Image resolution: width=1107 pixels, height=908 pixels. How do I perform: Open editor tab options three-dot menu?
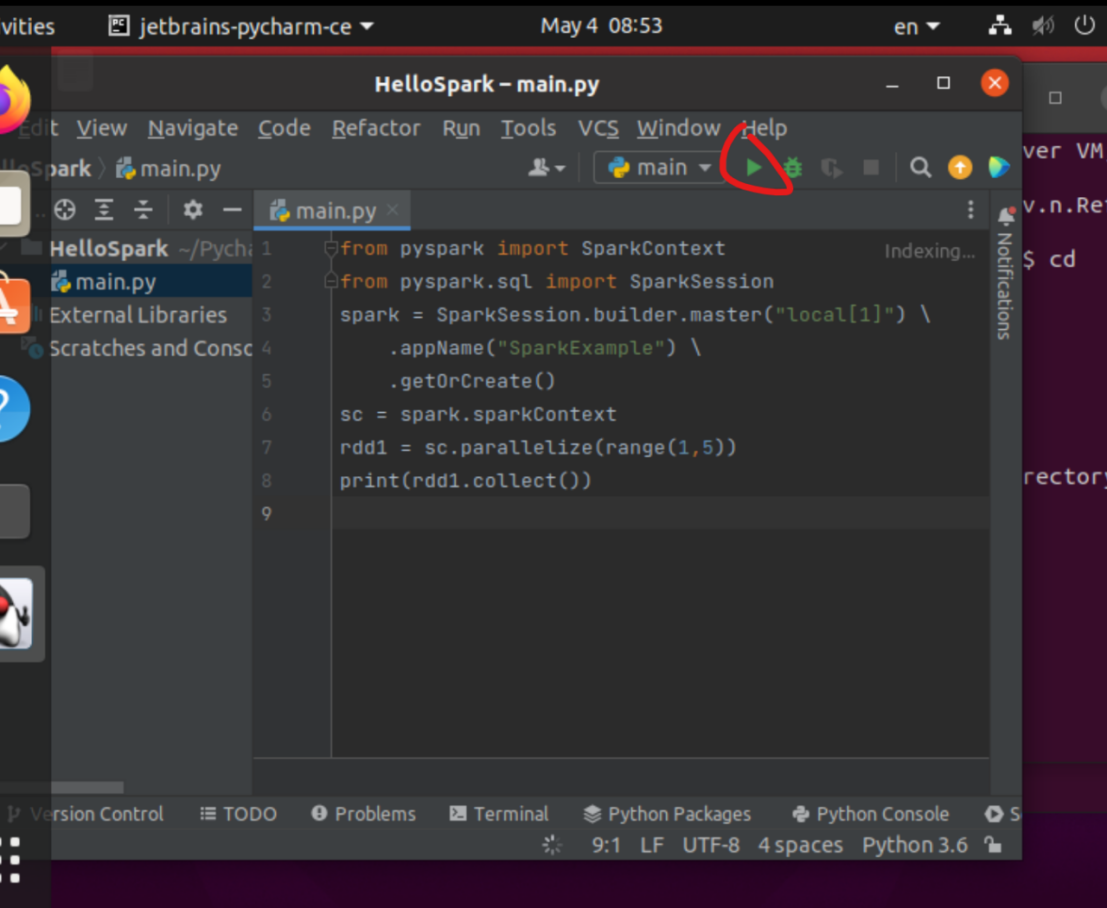click(x=971, y=210)
